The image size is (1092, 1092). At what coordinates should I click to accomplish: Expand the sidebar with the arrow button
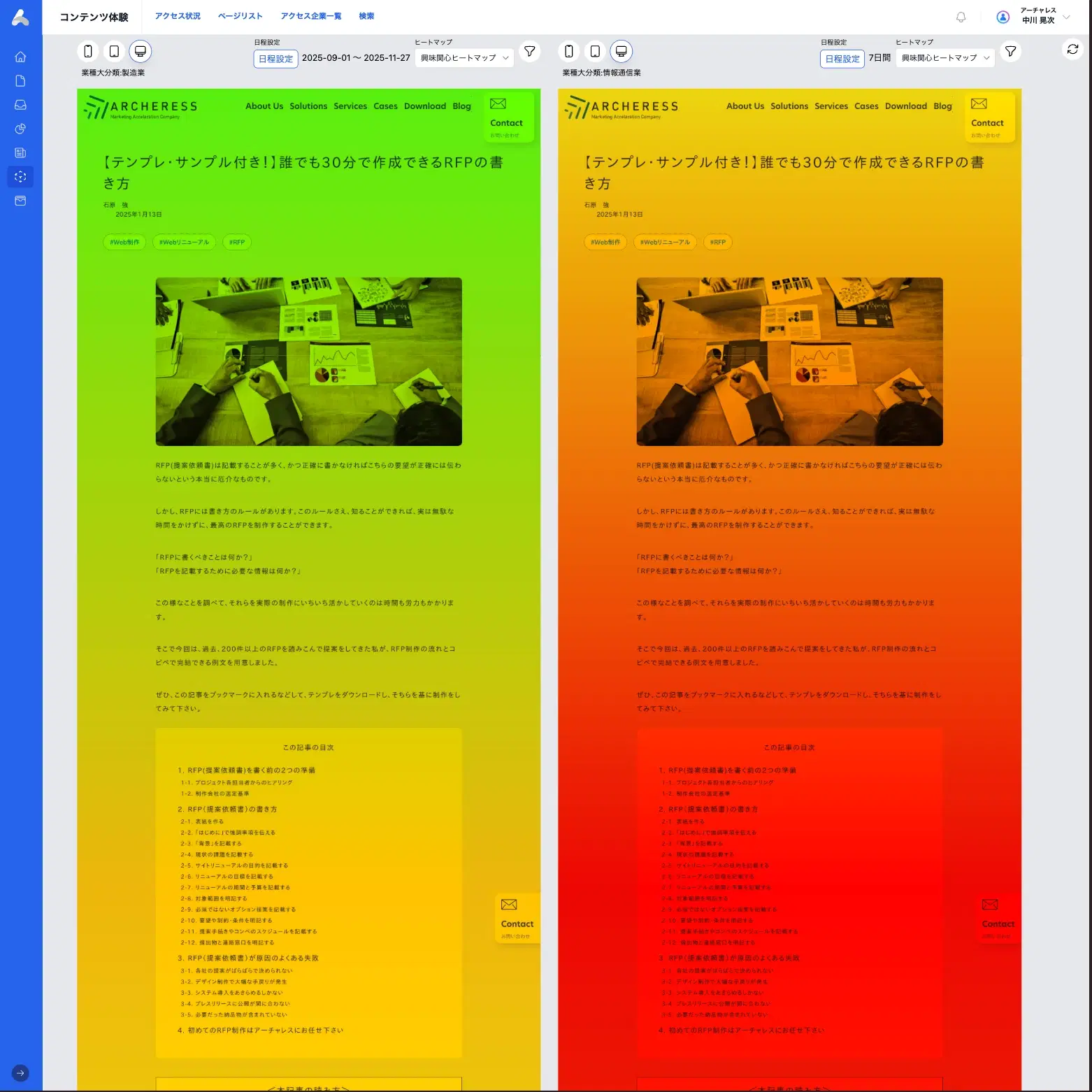pyautogui.click(x=20, y=1073)
